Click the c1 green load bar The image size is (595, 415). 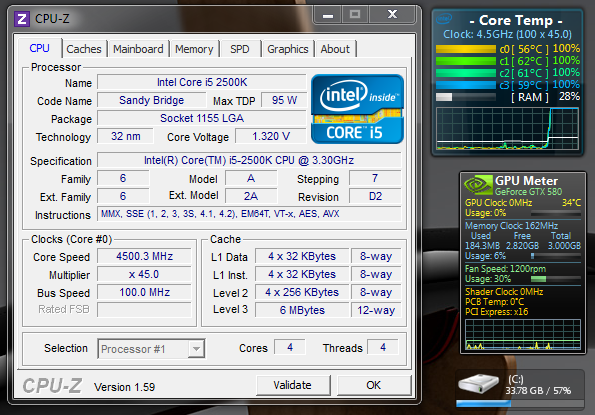click(466, 61)
